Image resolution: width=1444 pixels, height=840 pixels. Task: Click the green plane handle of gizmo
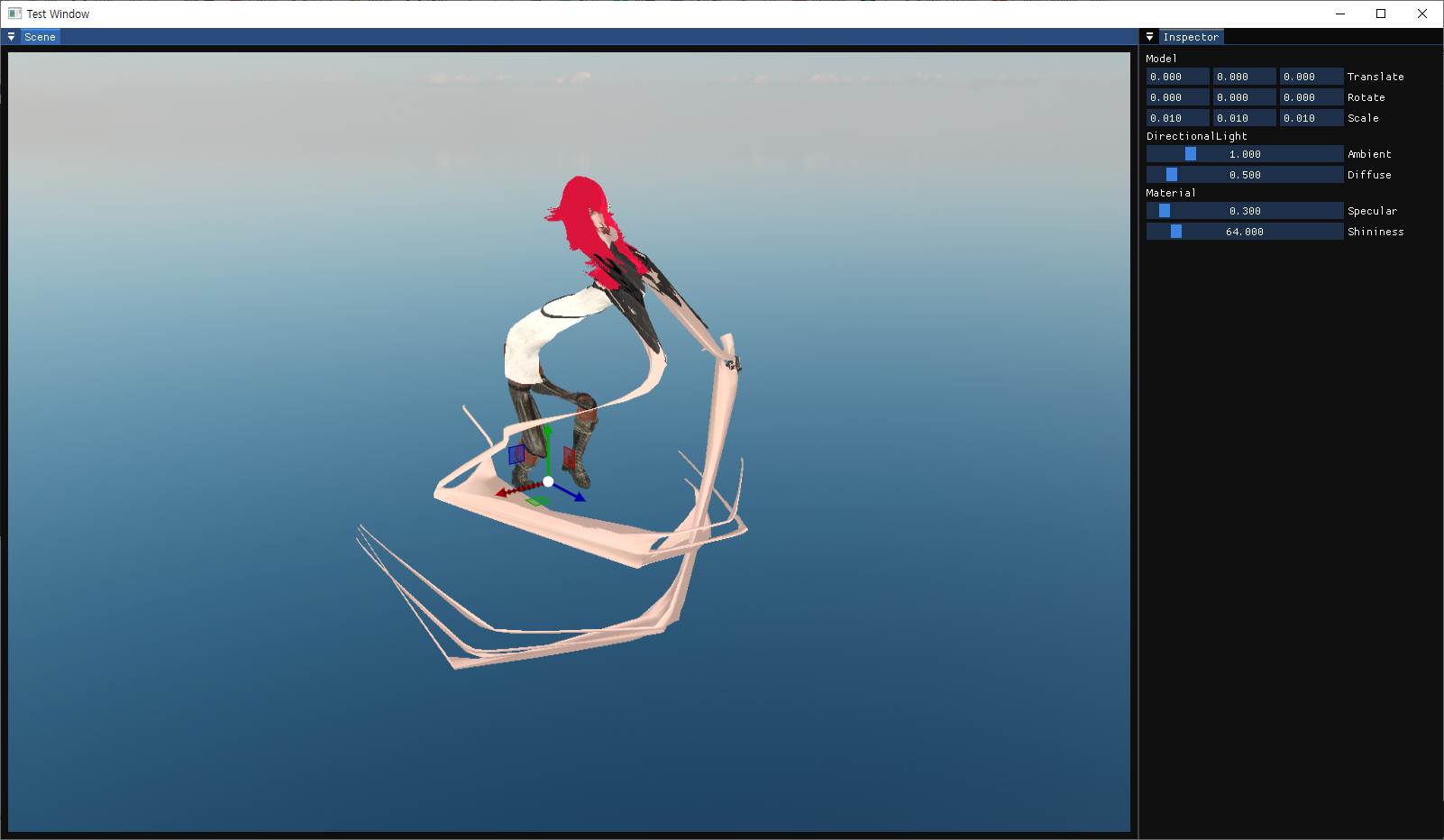[x=537, y=501]
